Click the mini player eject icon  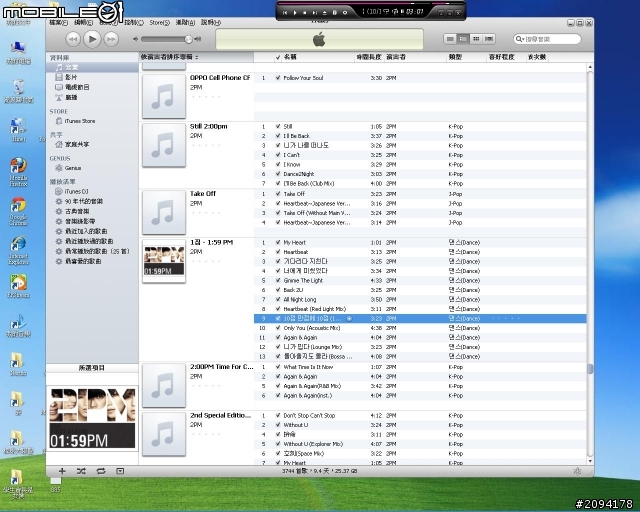pyautogui.click(x=325, y=13)
